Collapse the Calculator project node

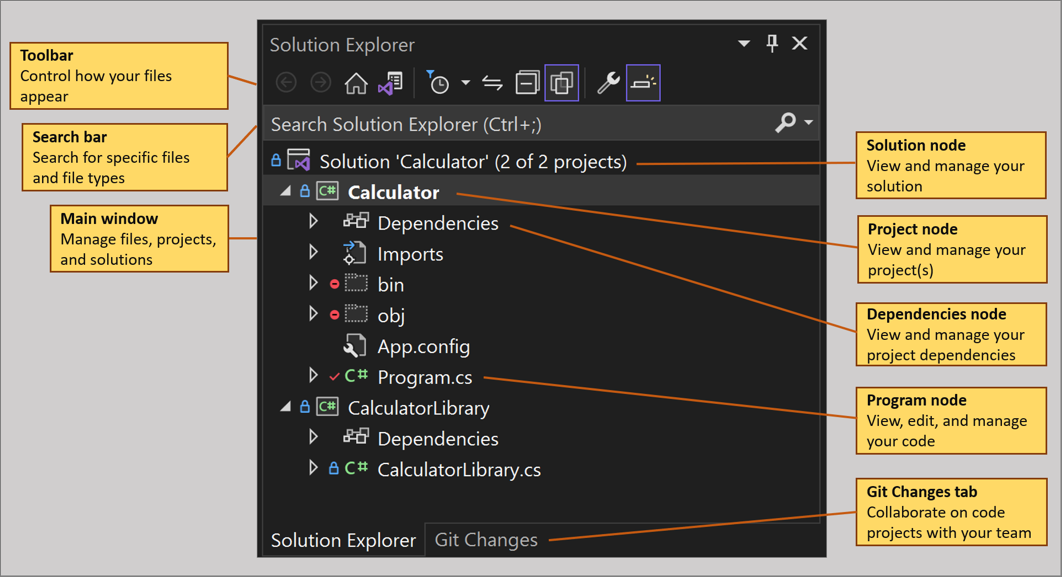pyautogui.click(x=286, y=191)
